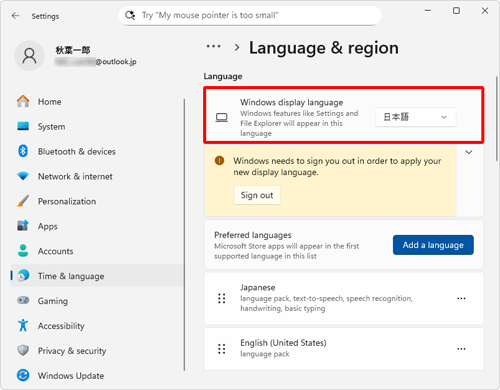Image resolution: width=500 pixels, height=390 pixels.
Task: Open the breadcrumb ellipsis menu
Action: [x=213, y=46]
